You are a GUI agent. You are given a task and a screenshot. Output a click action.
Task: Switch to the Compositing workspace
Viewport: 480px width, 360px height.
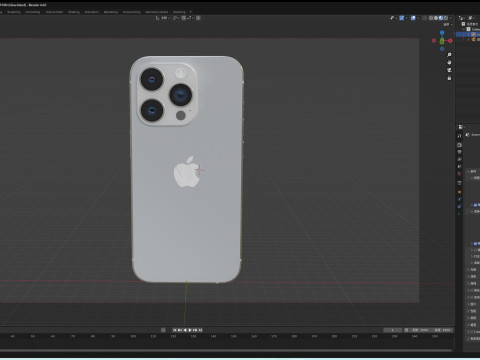[132, 12]
